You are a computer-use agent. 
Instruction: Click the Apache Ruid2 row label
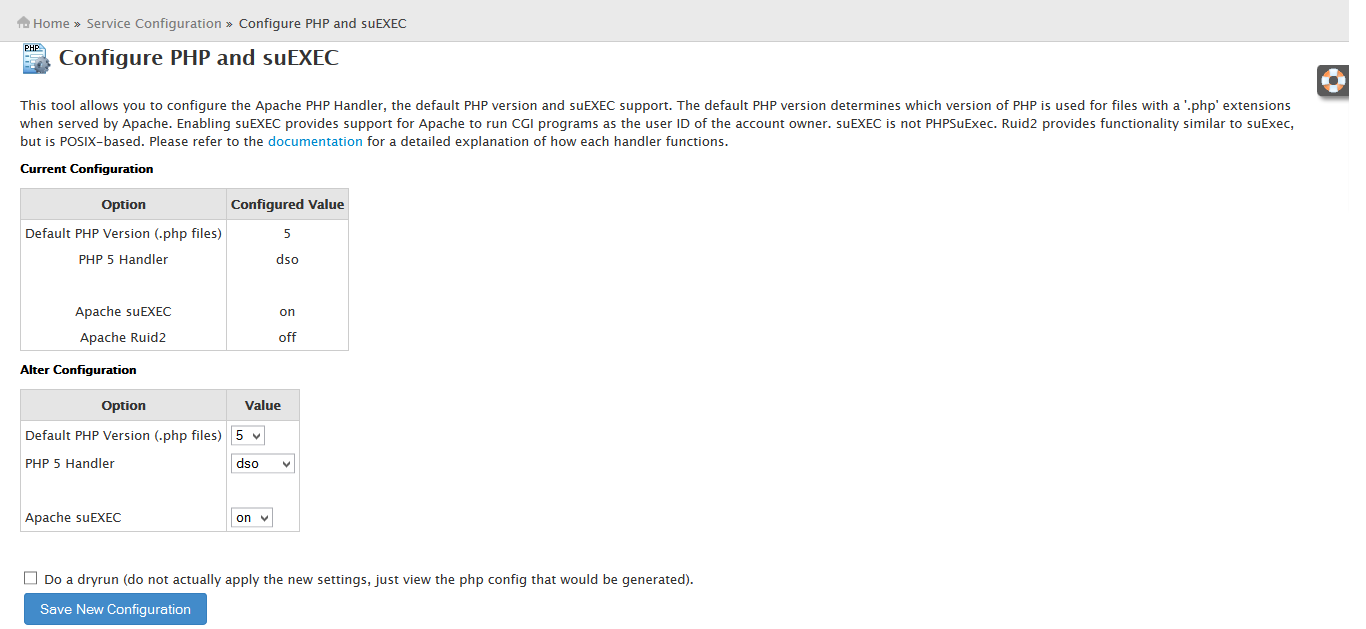[123, 337]
